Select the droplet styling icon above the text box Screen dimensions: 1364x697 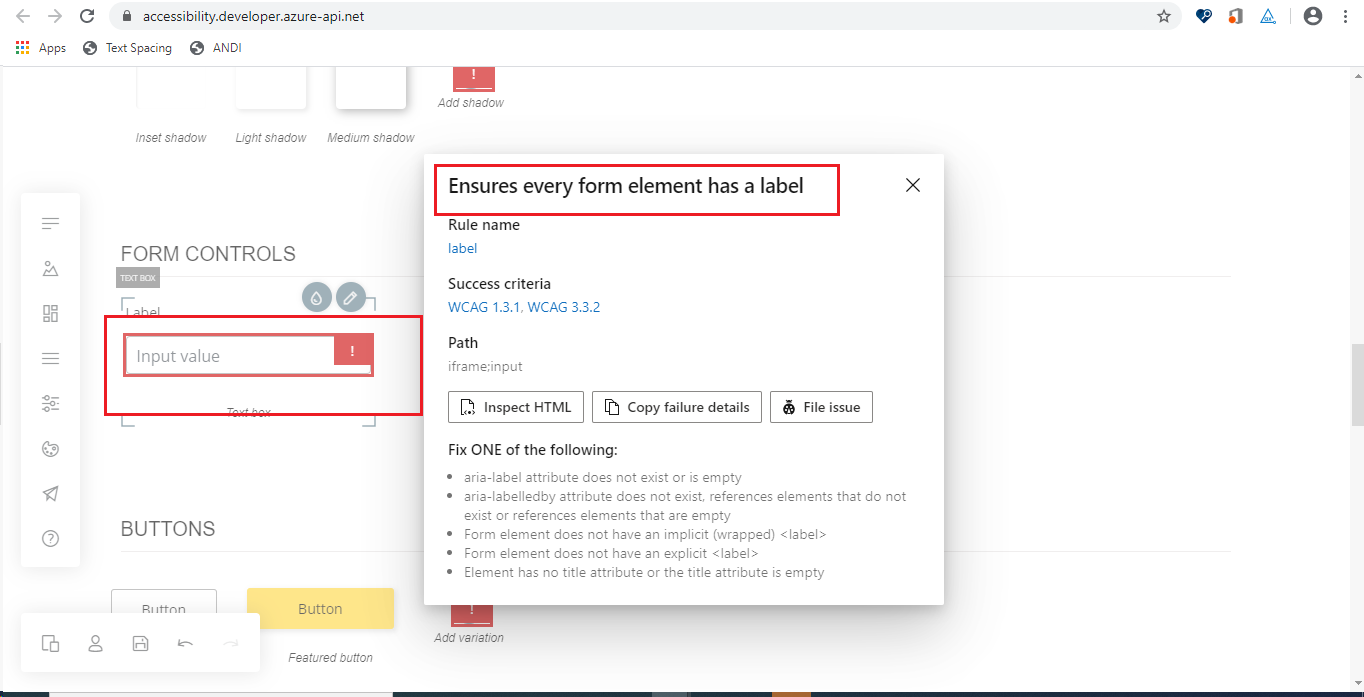coord(316,297)
